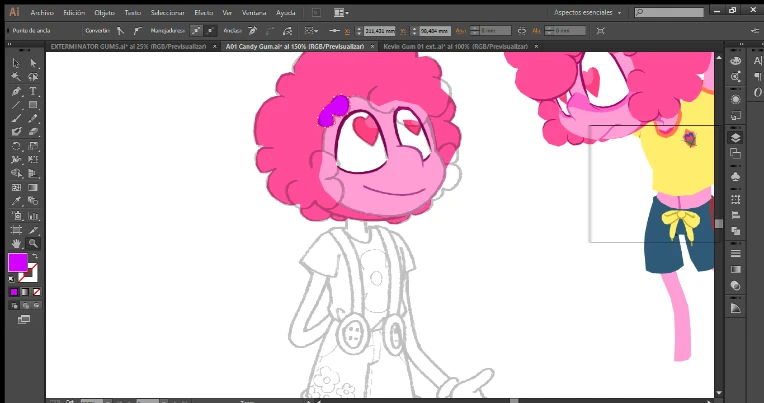764x403 pixels.
Task: Select the Shape Builder tool
Action: click(16, 173)
